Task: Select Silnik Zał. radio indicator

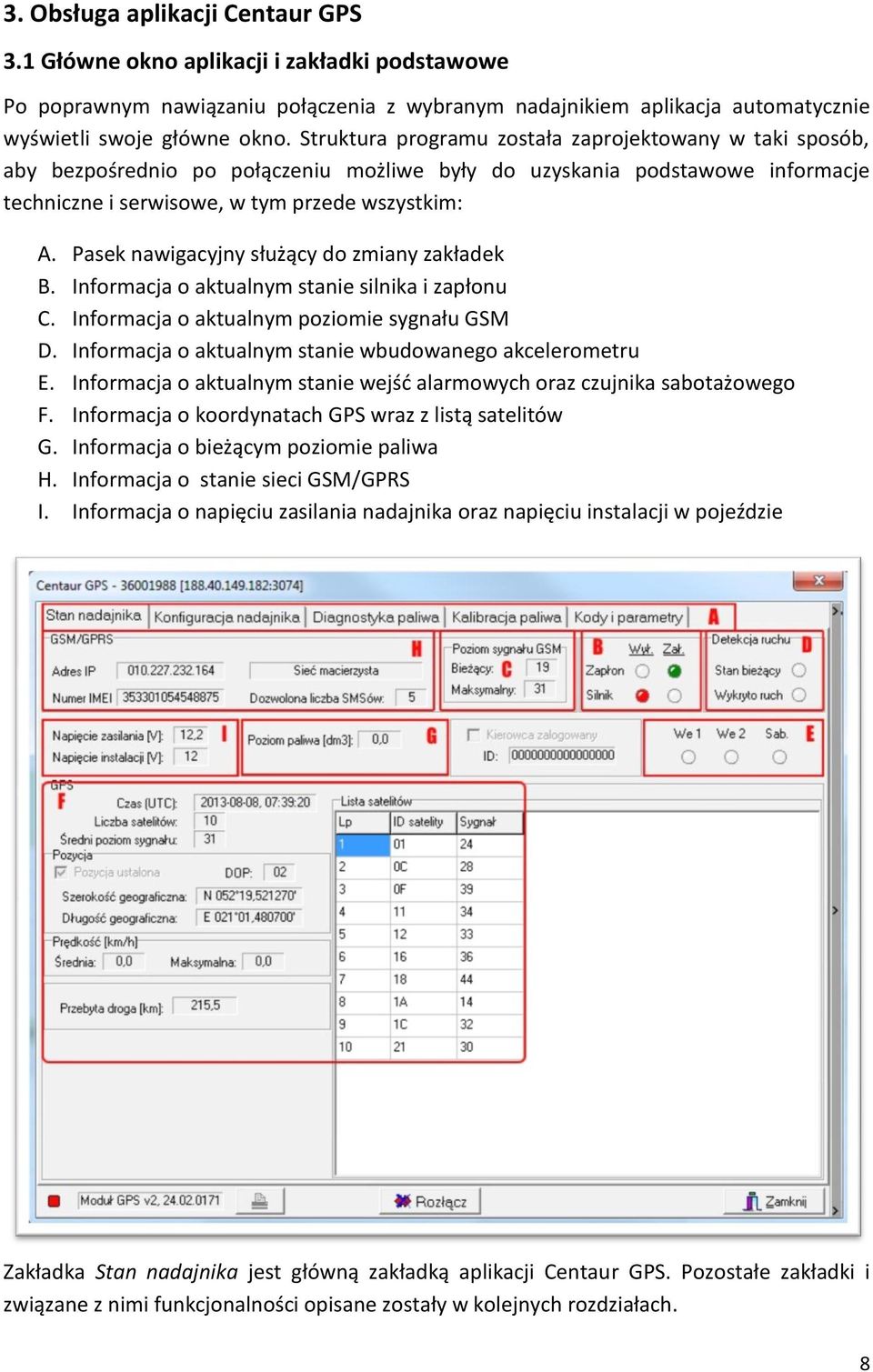Action: point(674,696)
